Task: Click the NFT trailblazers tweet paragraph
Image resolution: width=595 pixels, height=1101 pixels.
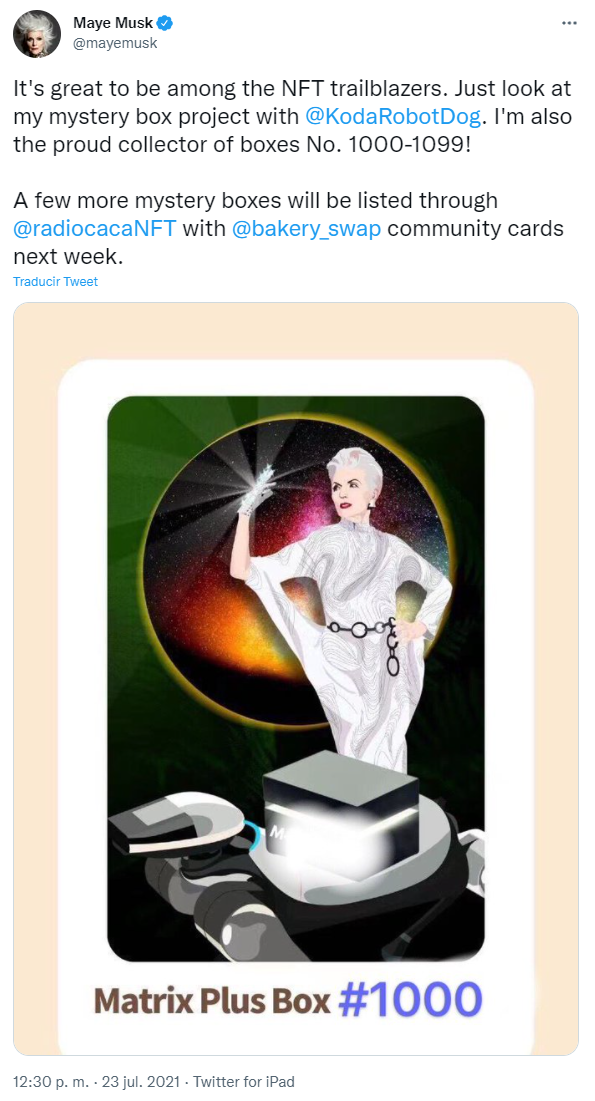Action: [293, 117]
